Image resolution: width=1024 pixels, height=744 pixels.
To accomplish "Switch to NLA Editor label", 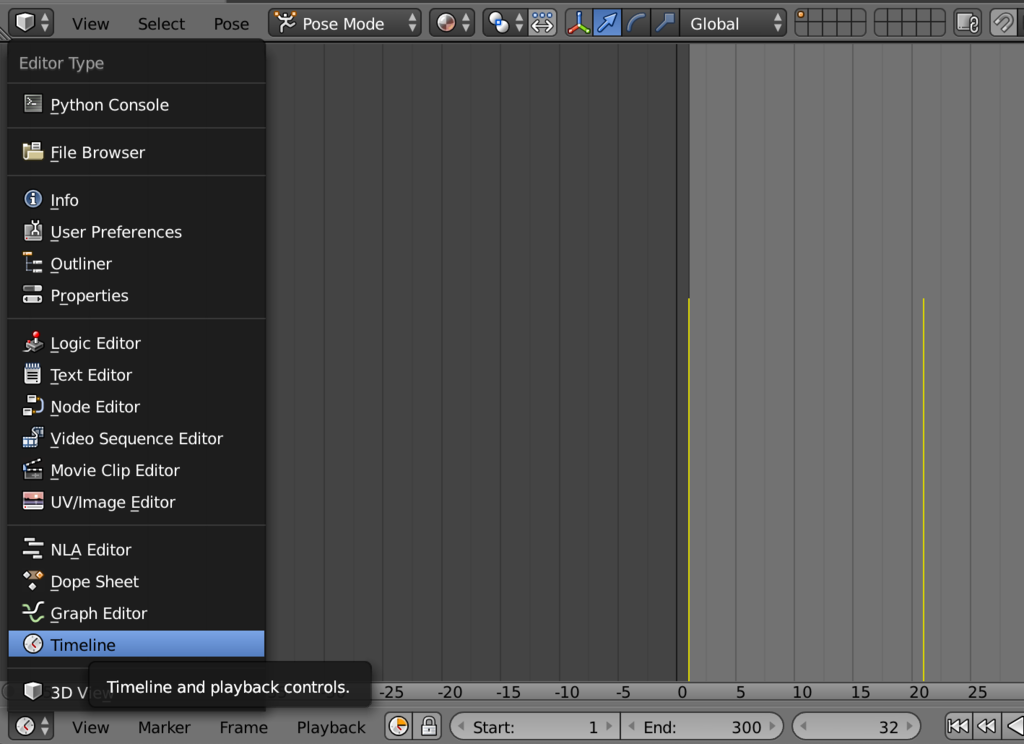I will [x=91, y=550].
